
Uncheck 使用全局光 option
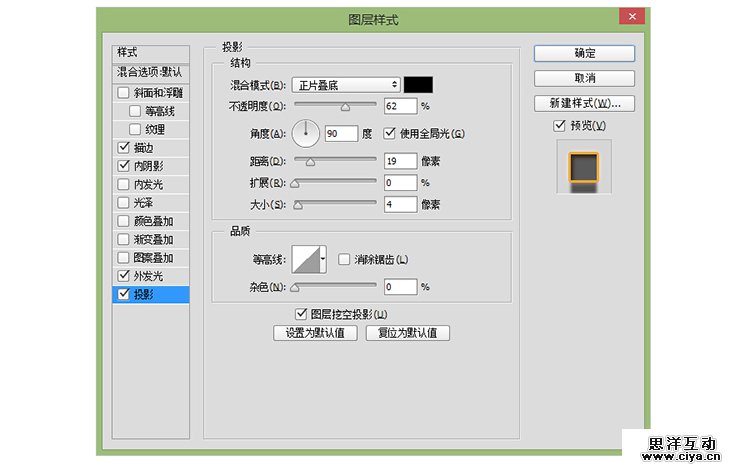[x=390, y=133]
